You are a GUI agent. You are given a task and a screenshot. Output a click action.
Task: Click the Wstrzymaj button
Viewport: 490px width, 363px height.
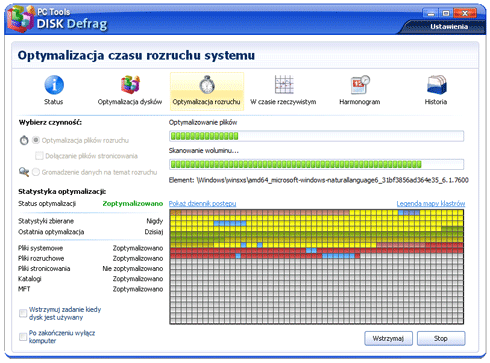coord(388,338)
